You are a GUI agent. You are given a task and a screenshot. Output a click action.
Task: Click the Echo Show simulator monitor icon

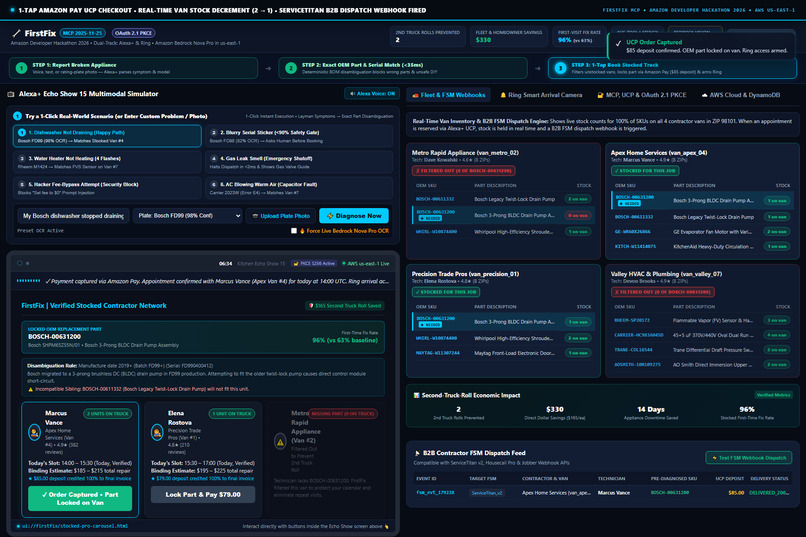(11, 94)
